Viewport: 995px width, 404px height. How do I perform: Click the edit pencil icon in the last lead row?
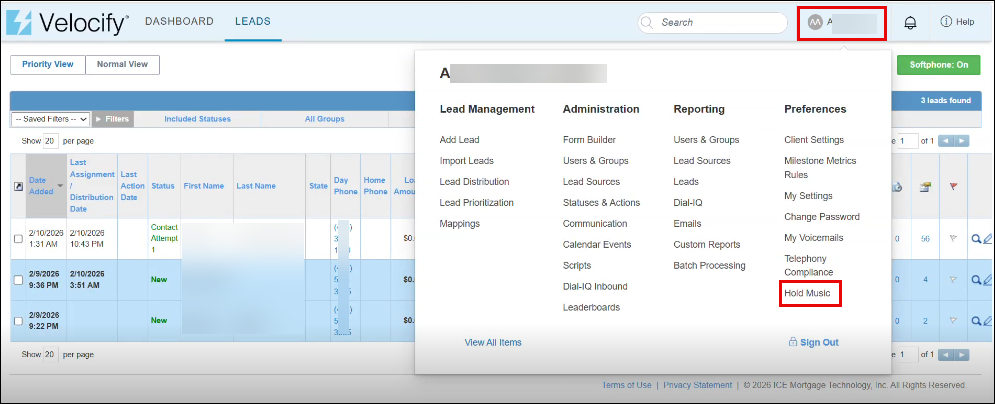987,320
